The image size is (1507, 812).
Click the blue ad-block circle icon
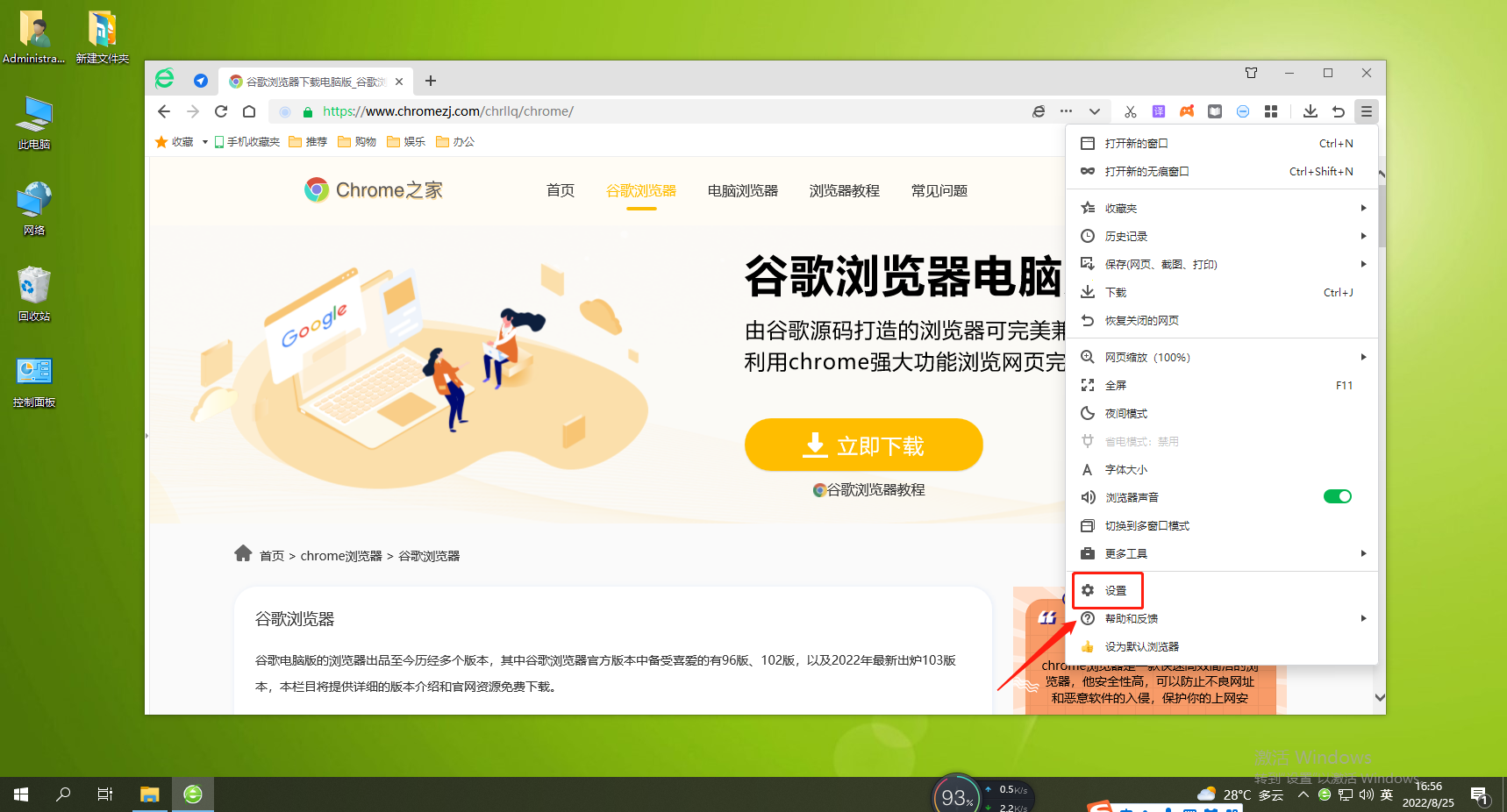pyautogui.click(x=1243, y=111)
